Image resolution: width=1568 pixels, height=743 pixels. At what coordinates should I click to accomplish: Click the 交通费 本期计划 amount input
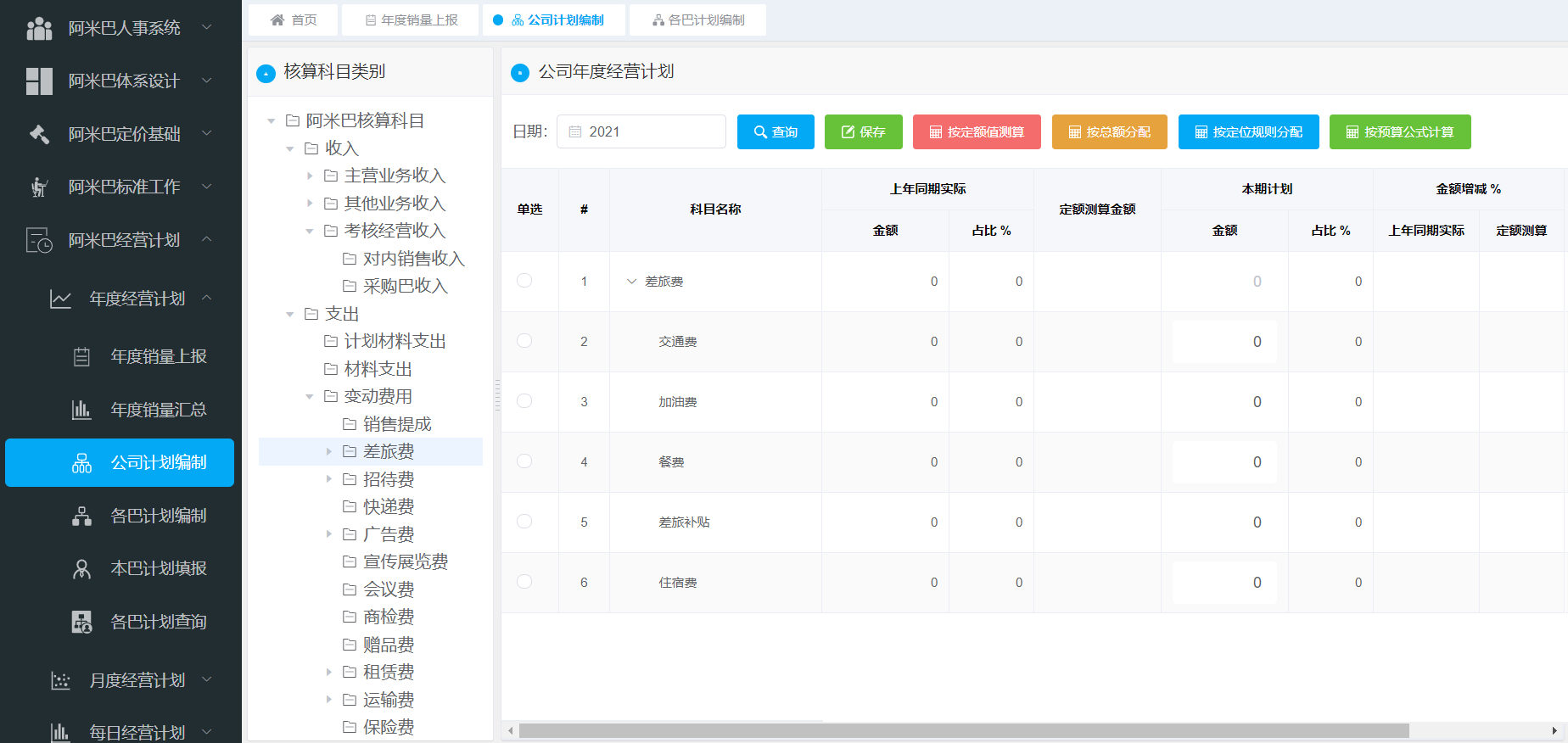(1224, 342)
